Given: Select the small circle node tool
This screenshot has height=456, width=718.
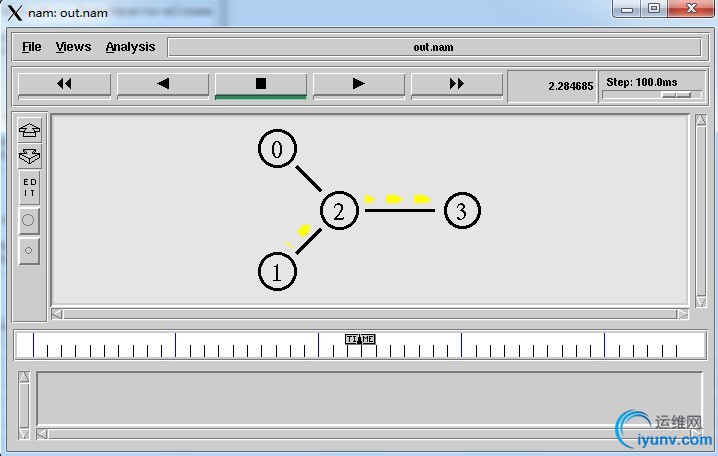Looking at the screenshot, I should pyautogui.click(x=28, y=250).
